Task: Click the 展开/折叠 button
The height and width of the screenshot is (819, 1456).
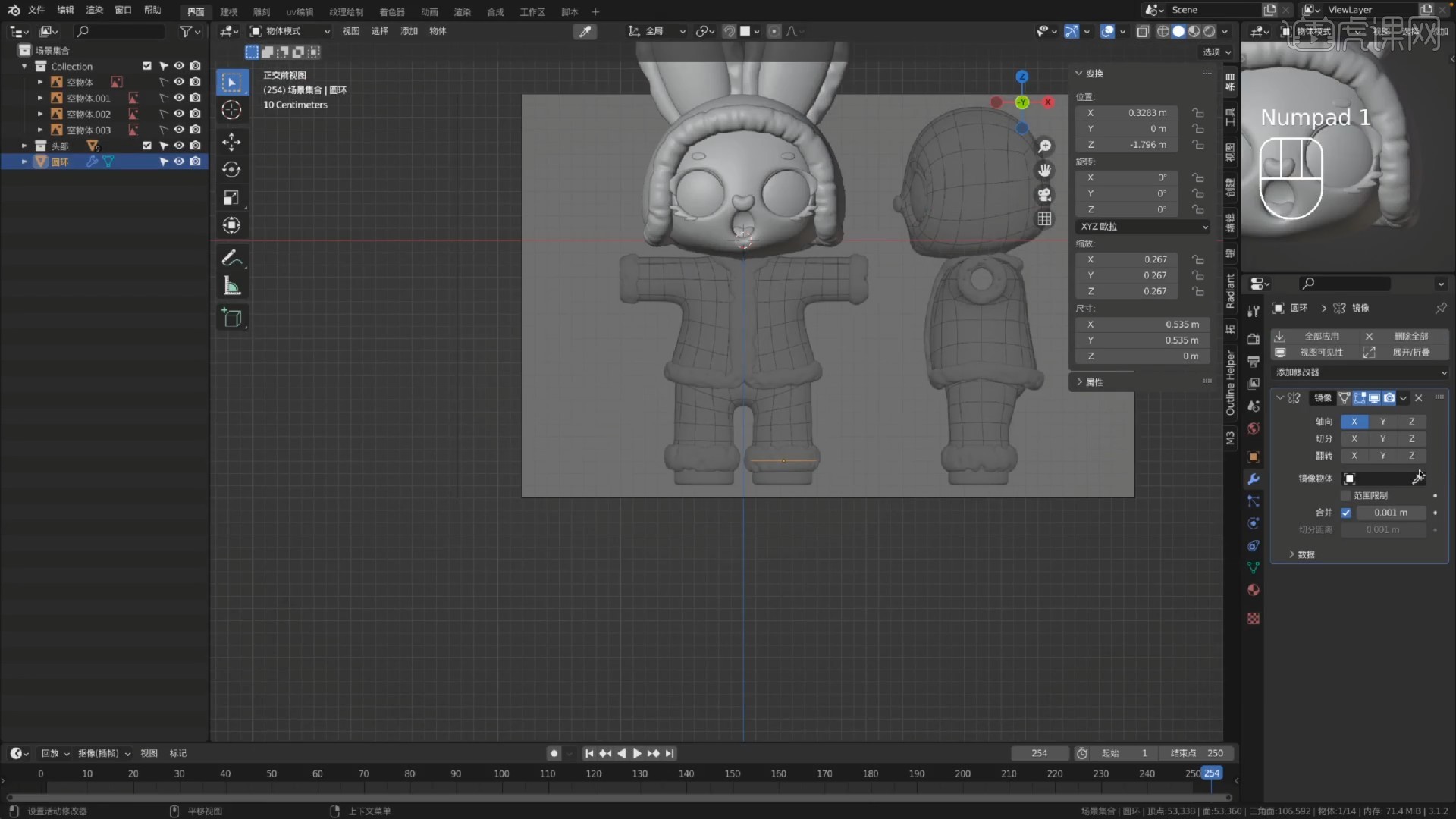Action: click(x=1404, y=353)
